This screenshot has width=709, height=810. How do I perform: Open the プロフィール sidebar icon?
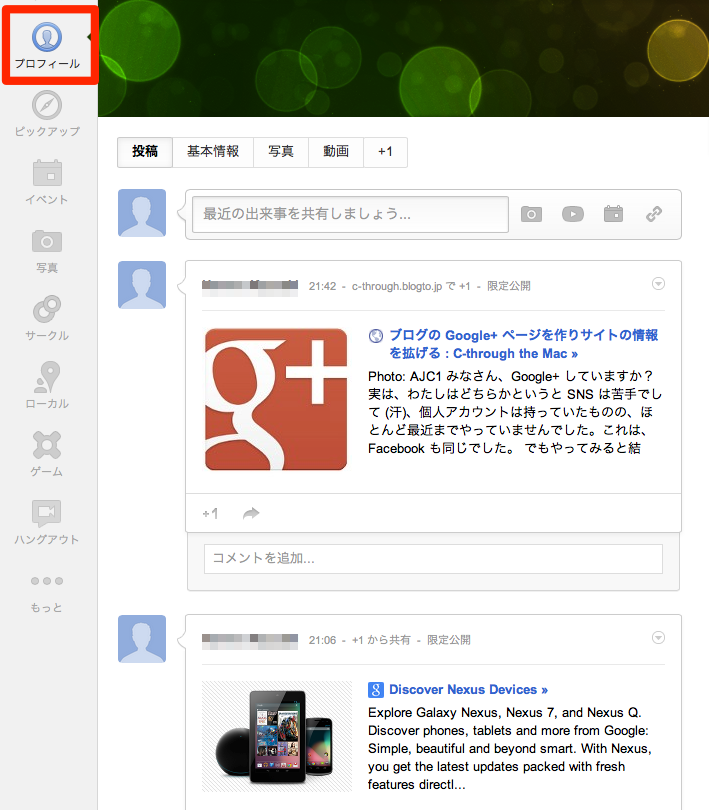47,37
